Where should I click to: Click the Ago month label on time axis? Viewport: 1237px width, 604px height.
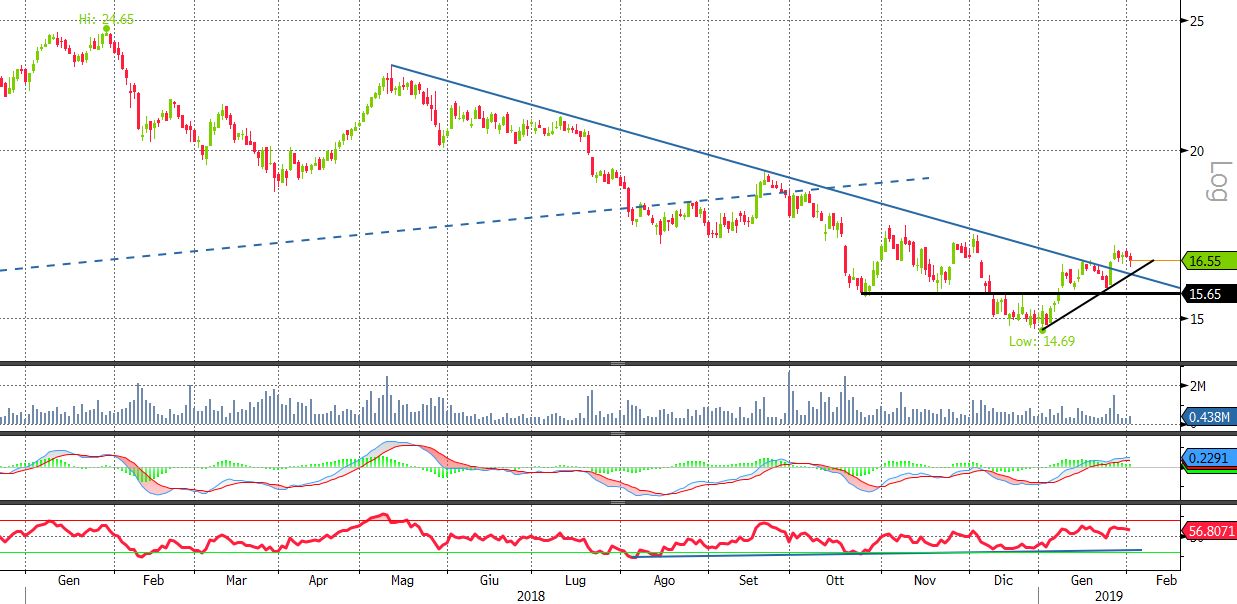[663, 580]
